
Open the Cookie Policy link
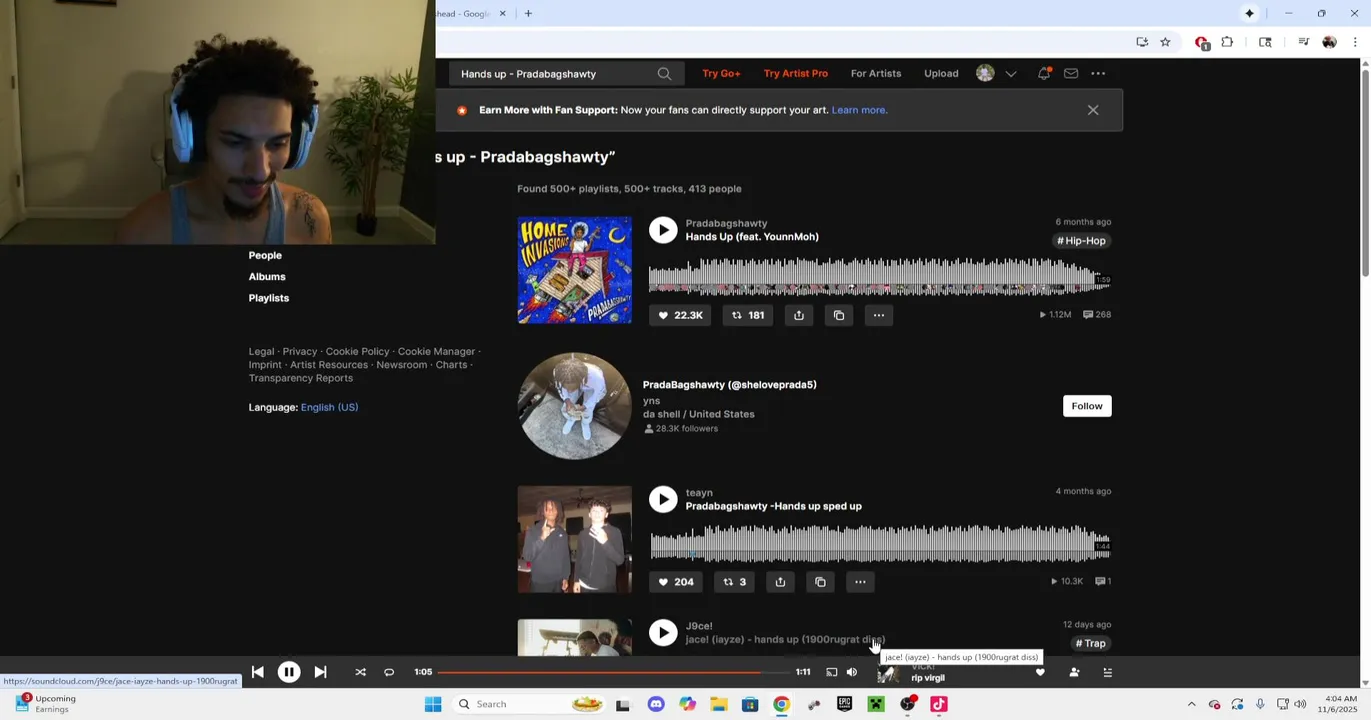(x=357, y=351)
